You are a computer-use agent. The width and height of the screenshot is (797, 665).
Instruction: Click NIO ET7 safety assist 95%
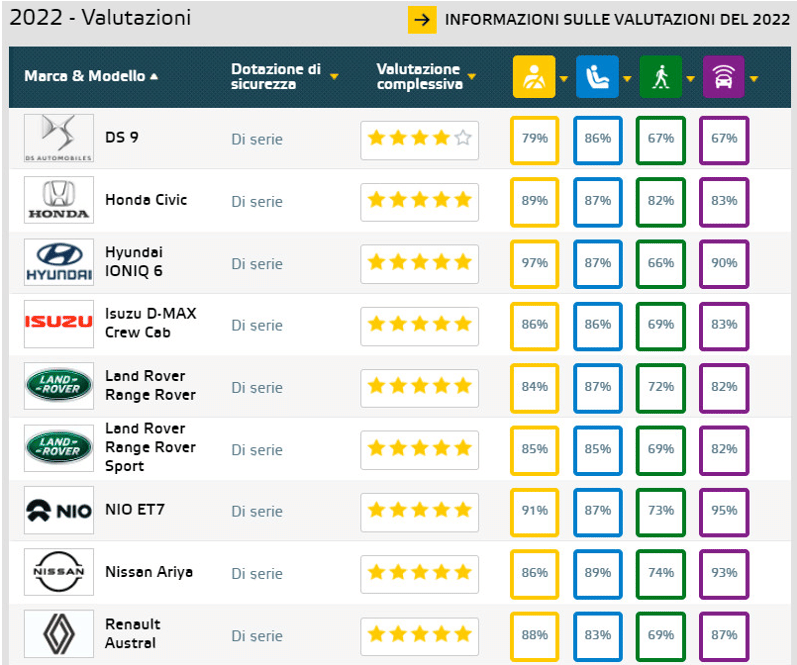tap(724, 512)
